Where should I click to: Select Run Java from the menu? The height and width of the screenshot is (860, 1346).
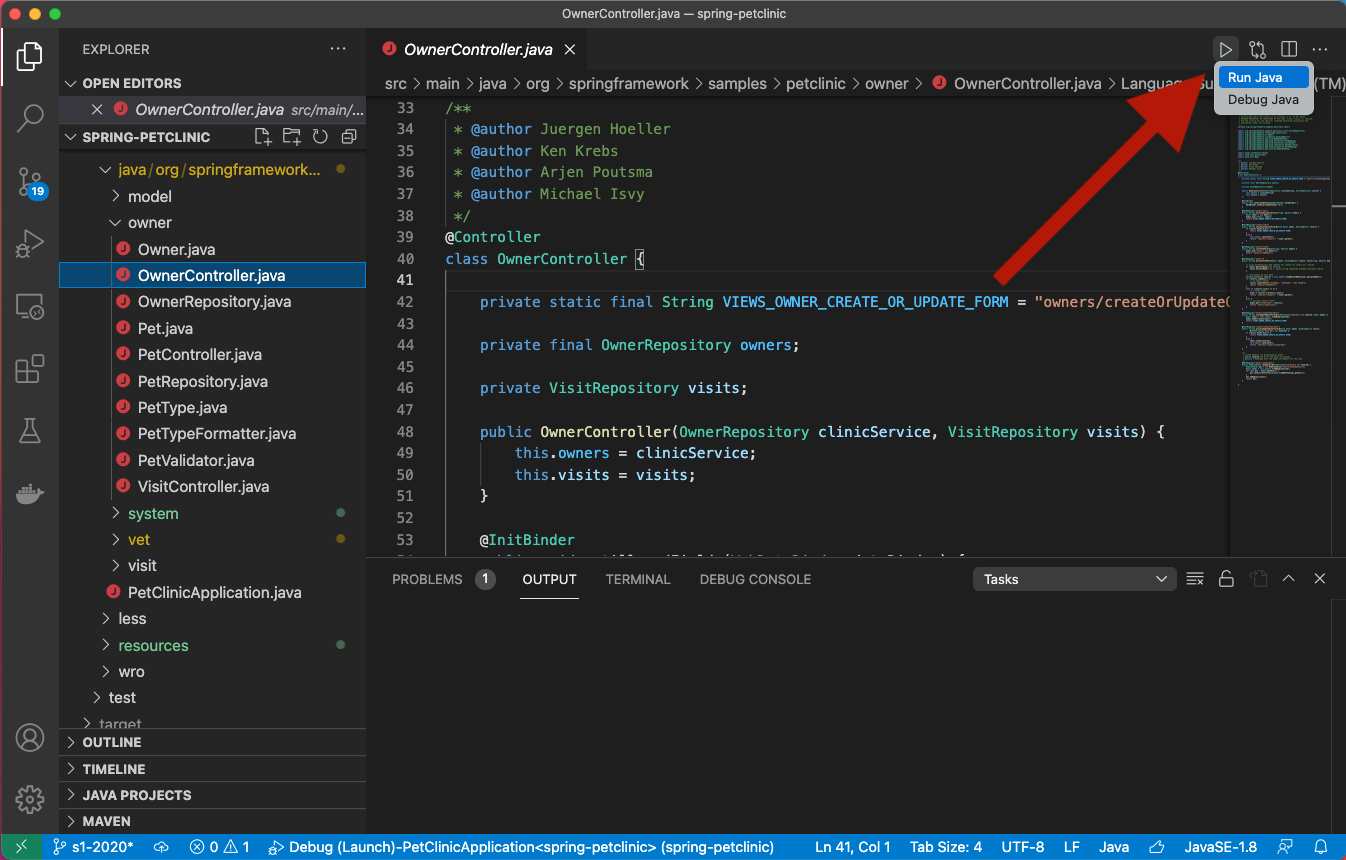(1263, 78)
